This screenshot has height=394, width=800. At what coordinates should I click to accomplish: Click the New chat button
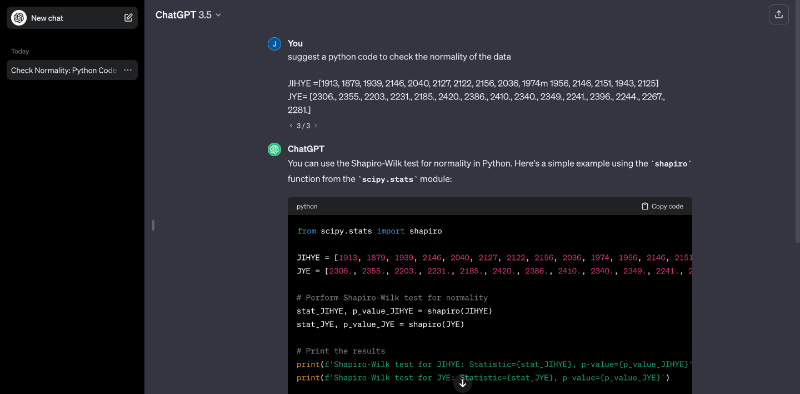tap(72, 18)
